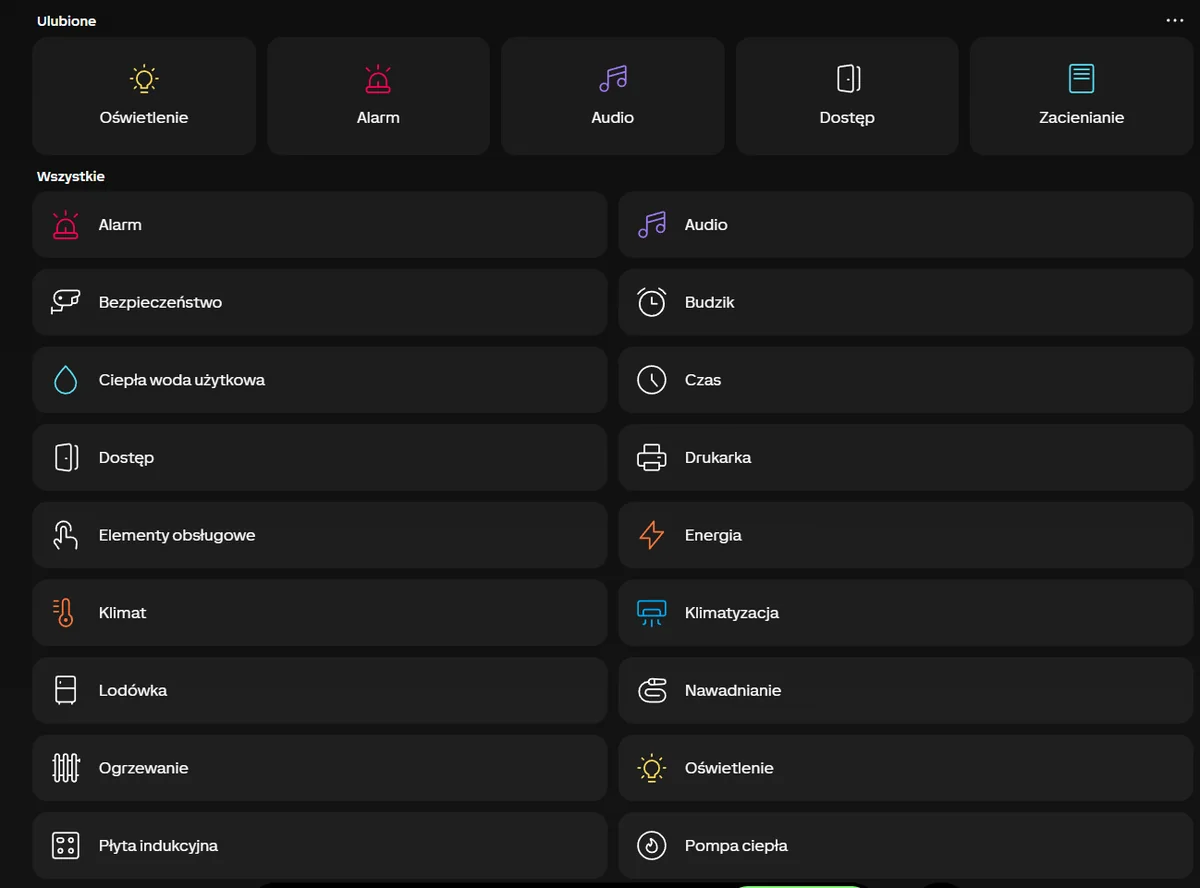Image resolution: width=1200 pixels, height=888 pixels.
Task: Click the Płyta indukcyjna cooktop icon
Action: (x=66, y=846)
